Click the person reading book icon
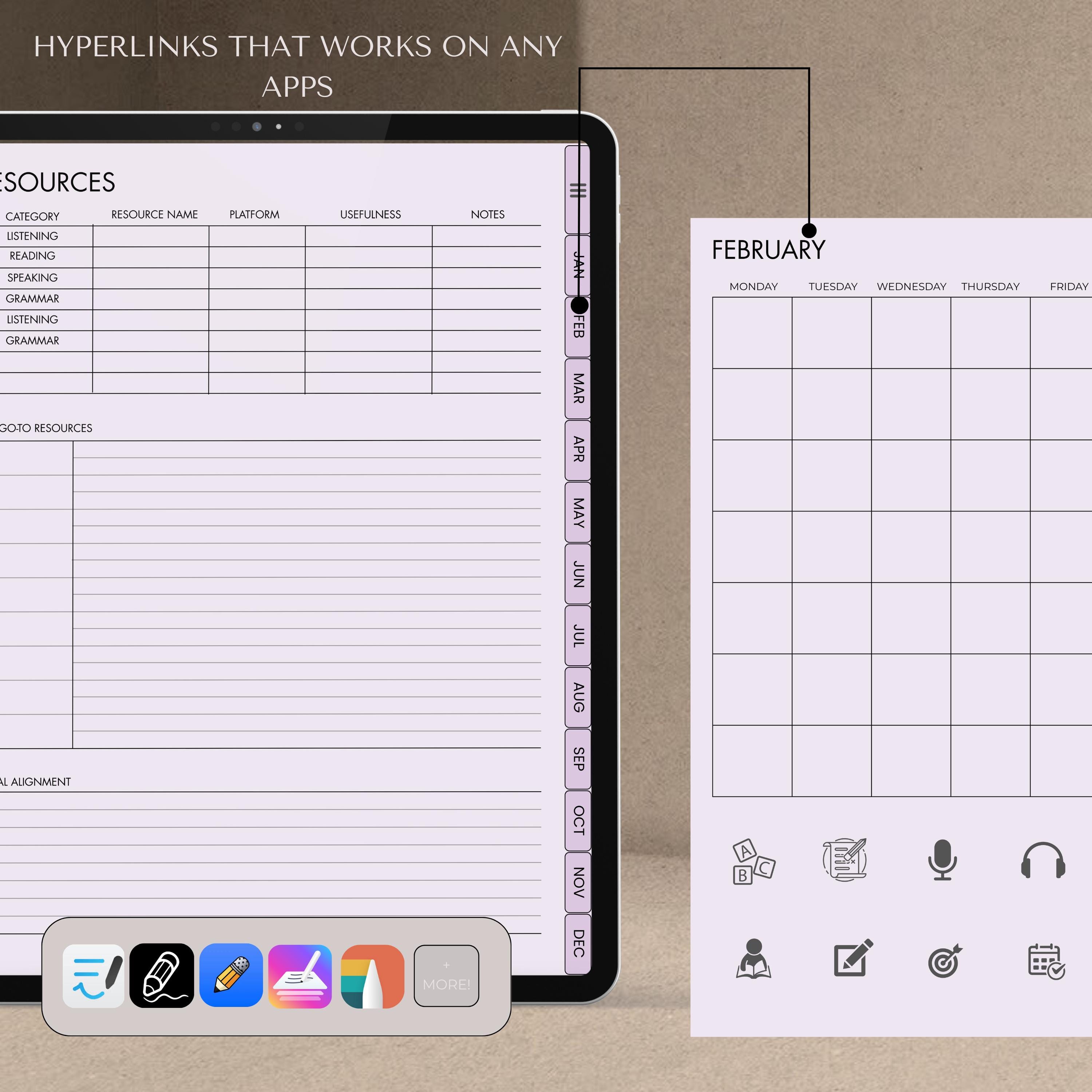Screen dimensions: 1092x1092 (x=753, y=959)
